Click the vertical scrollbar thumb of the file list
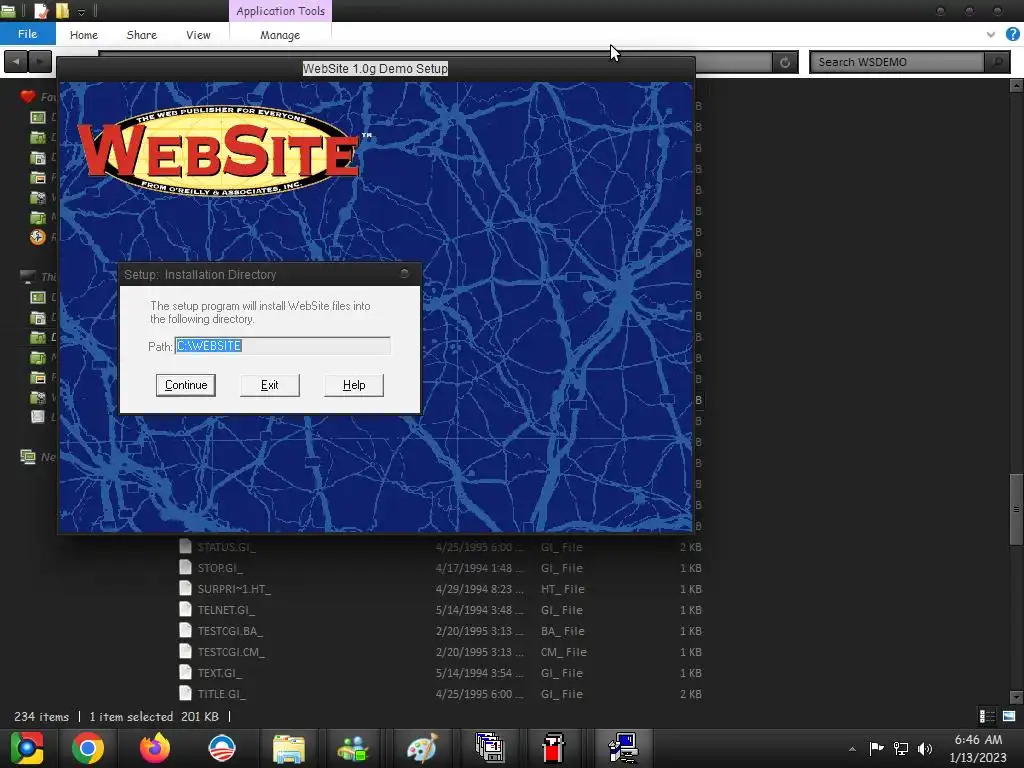The height and width of the screenshot is (768, 1024). pyautogui.click(x=1016, y=509)
